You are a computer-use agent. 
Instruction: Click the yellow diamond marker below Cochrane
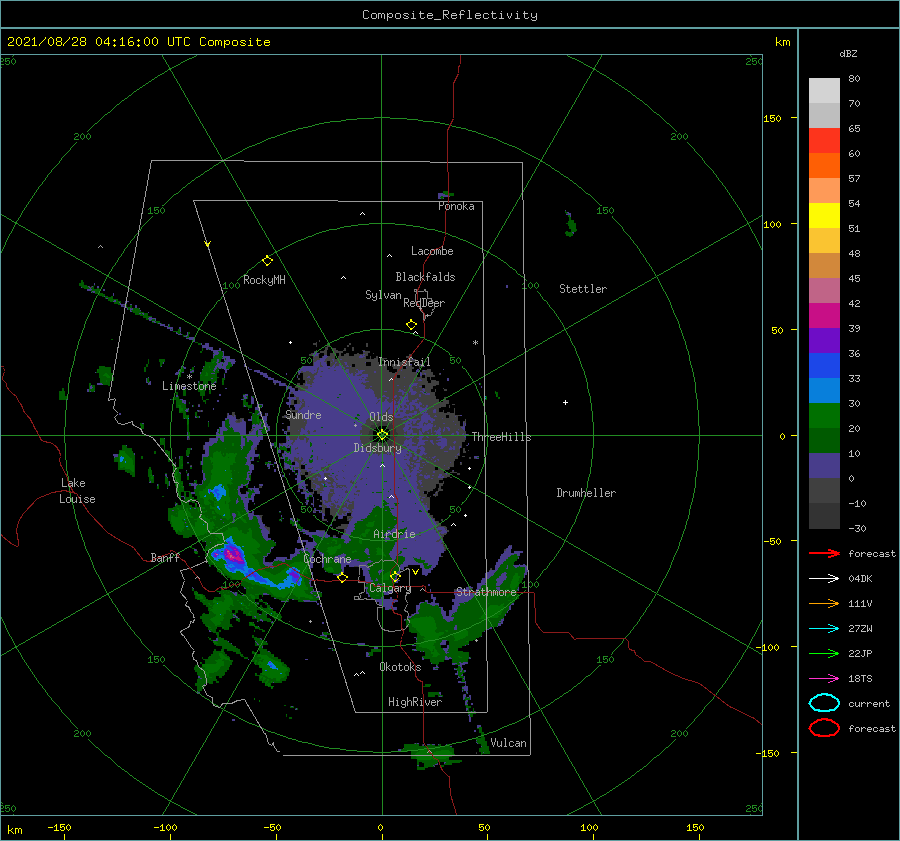click(342, 577)
